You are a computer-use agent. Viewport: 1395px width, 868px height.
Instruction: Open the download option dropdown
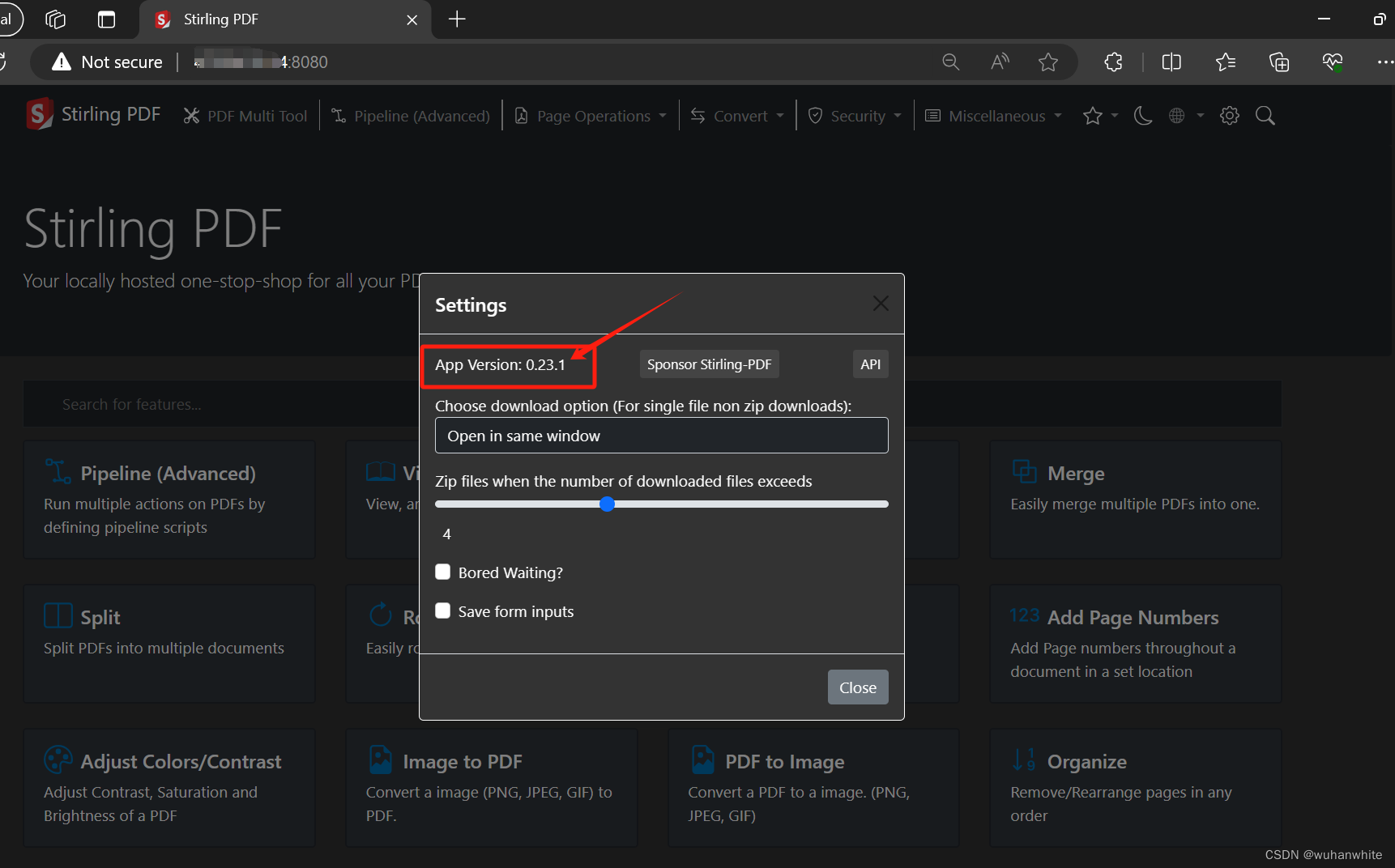coord(662,436)
